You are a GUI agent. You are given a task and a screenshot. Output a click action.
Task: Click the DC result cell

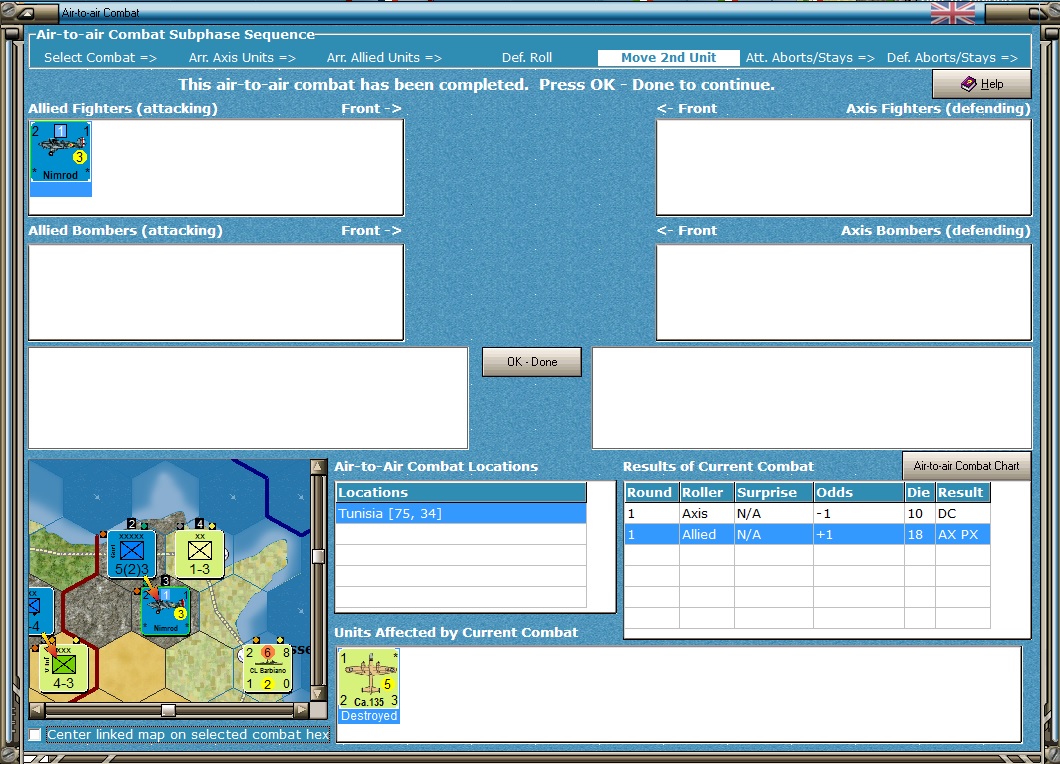(963, 513)
